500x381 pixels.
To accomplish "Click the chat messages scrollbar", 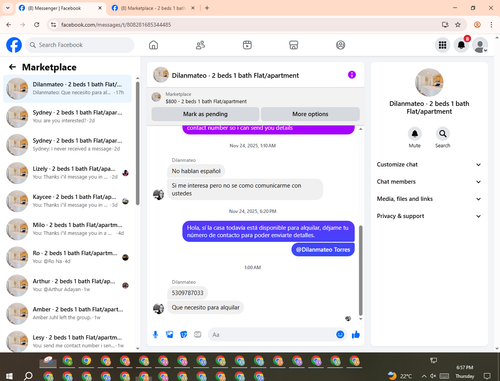I will 360,270.
